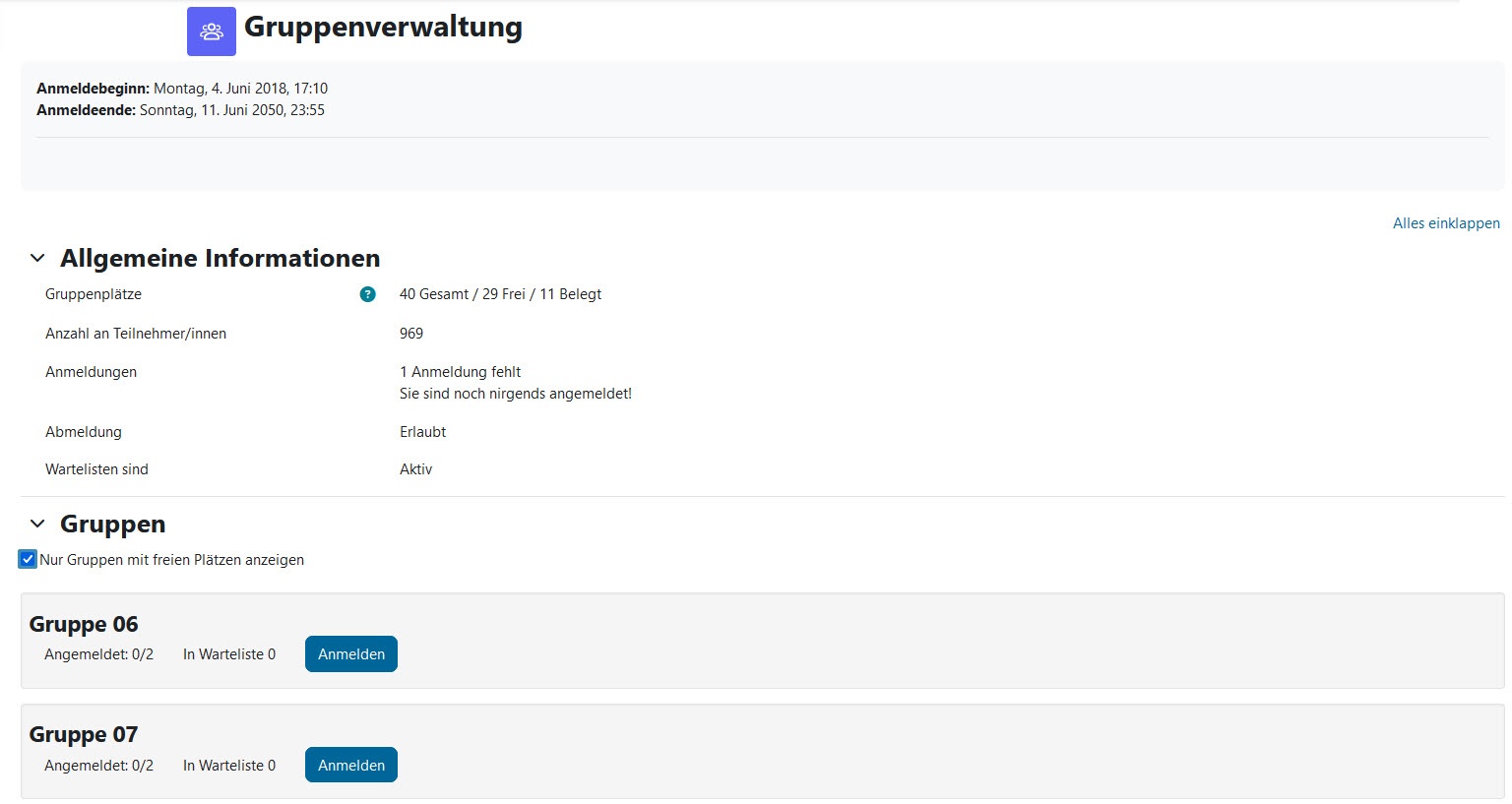Viewport: 1512px width, 804px height.
Task: Click the Gruppenplätze label
Action: click(94, 294)
